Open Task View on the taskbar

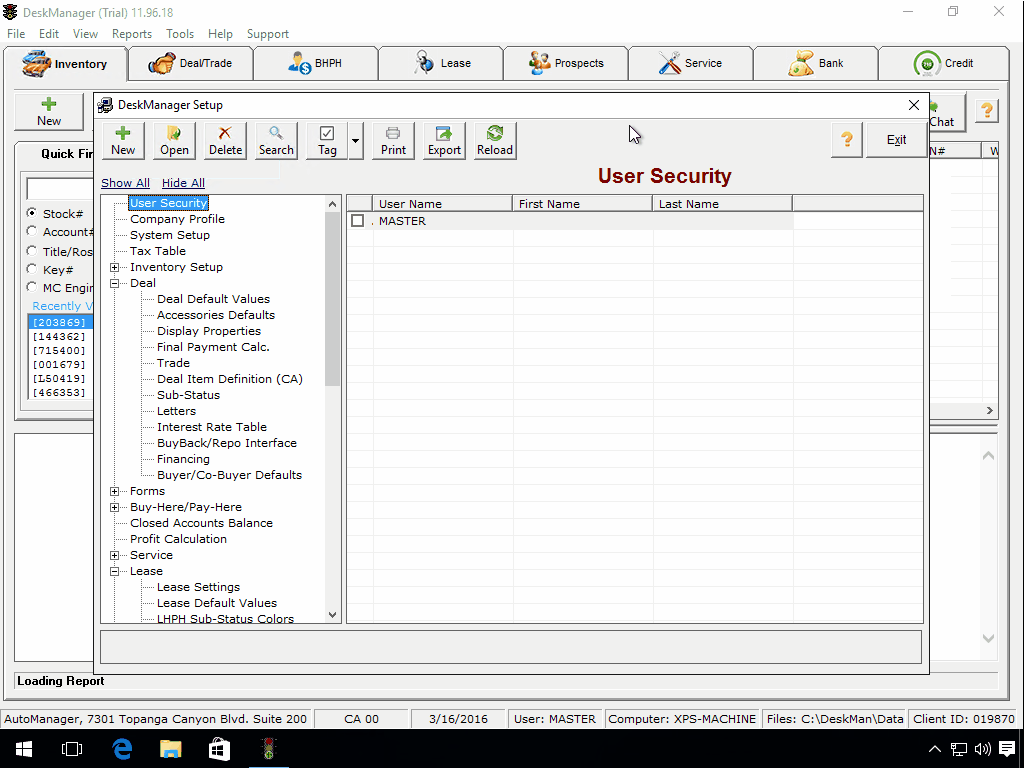(x=72, y=749)
